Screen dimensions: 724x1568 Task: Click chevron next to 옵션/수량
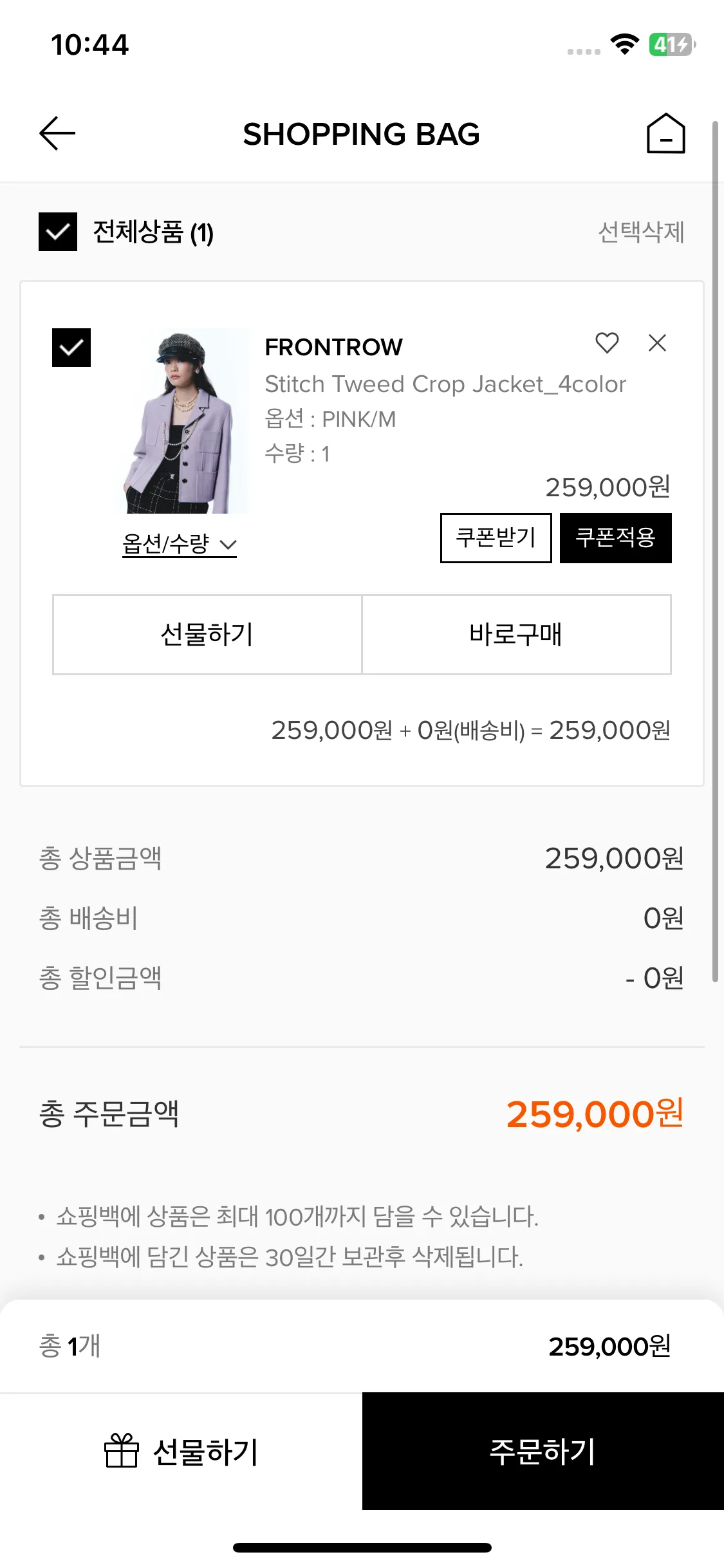point(228,545)
